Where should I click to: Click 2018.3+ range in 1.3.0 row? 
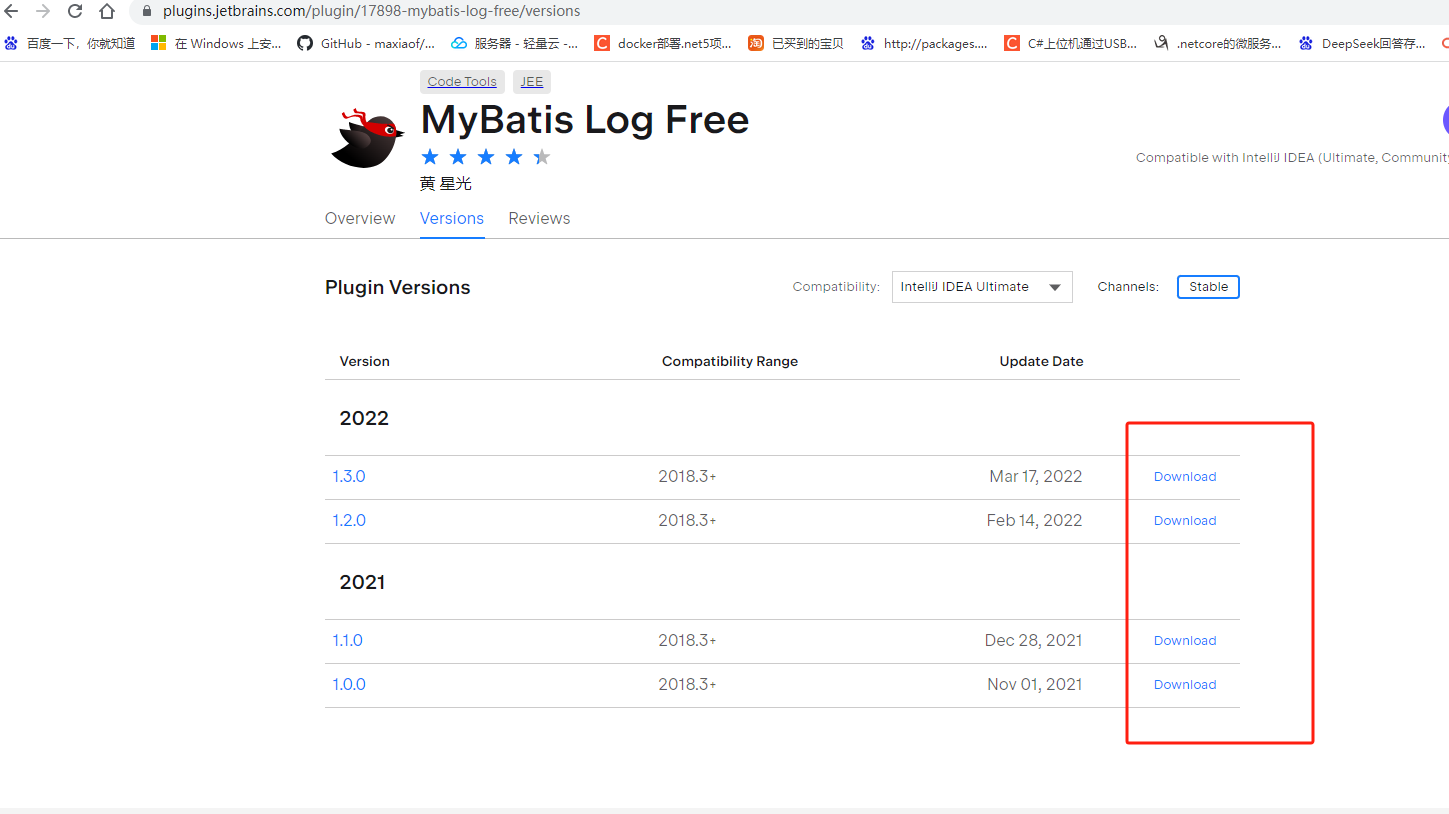(x=687, y=476)
